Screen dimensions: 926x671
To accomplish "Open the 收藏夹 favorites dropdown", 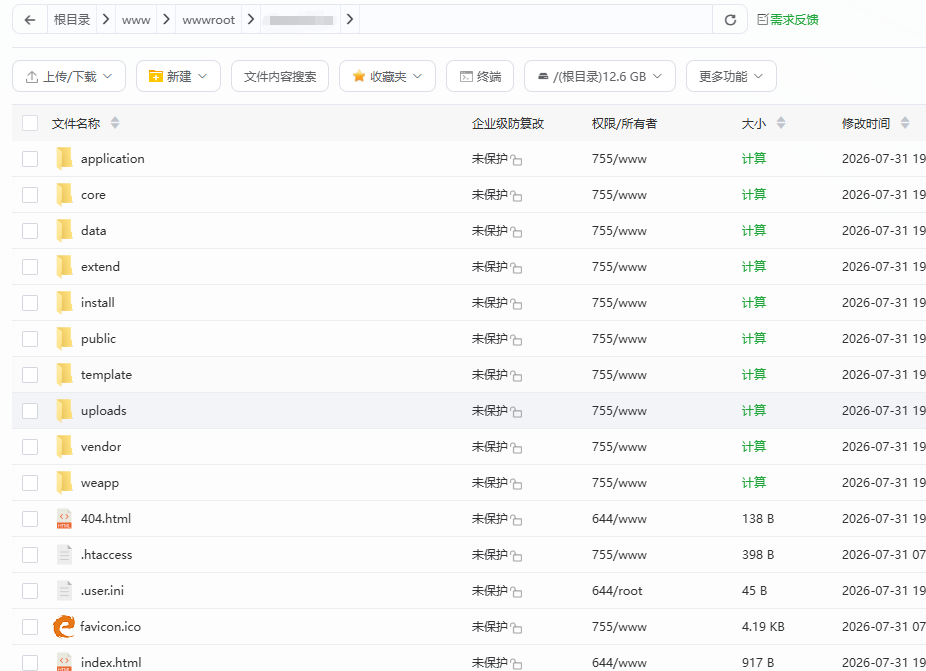I will [387, 76].
